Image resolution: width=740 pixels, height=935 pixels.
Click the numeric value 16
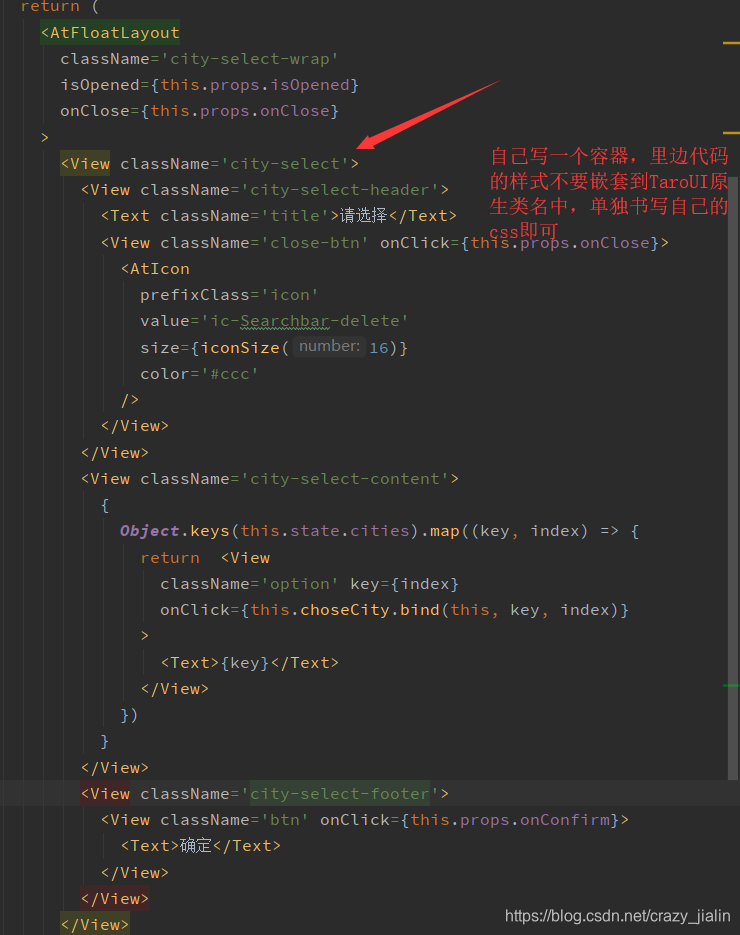(379, 348)
